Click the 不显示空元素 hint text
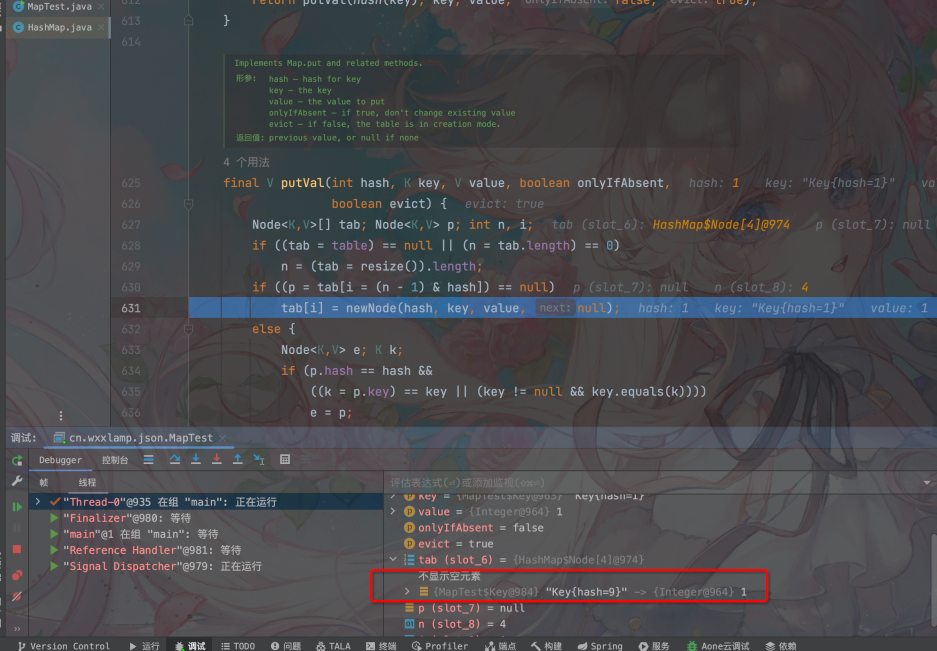The image size is (937, 651). (x=449, y=576)
